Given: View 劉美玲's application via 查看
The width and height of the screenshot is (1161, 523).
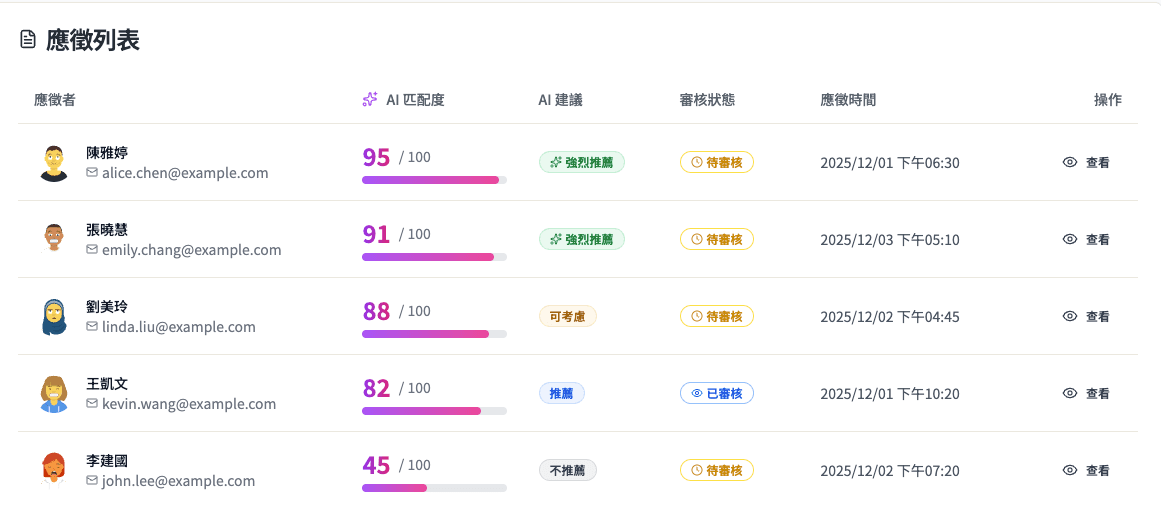Looking at the screenshot, I should click(1086, 316).
